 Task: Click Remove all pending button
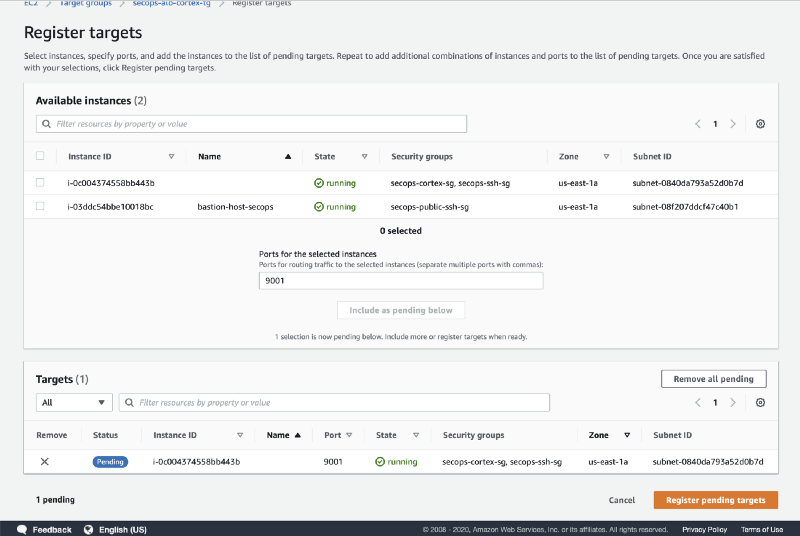pos(713,379)
